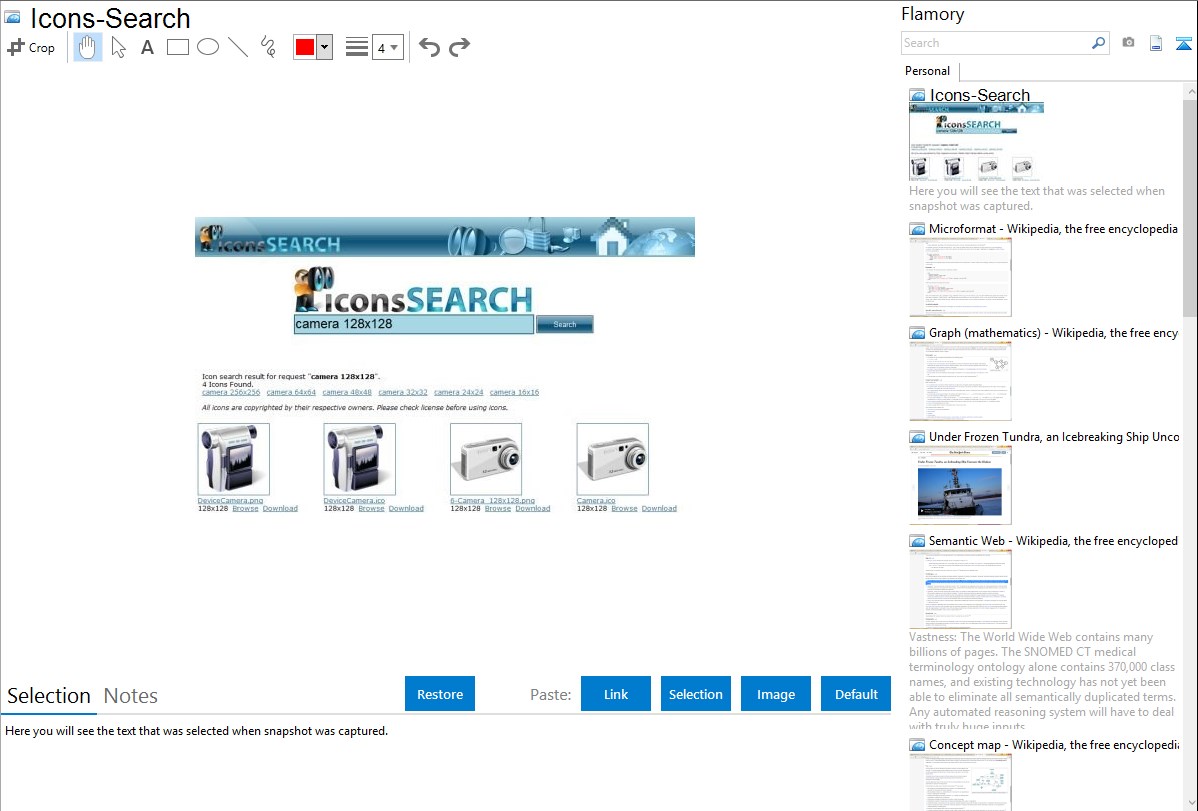The width and height of the screenshot is (1198, 811).
Task: Open the Graph (mathematics) snapshot thumbnail
Action: [x=960, y=381]
